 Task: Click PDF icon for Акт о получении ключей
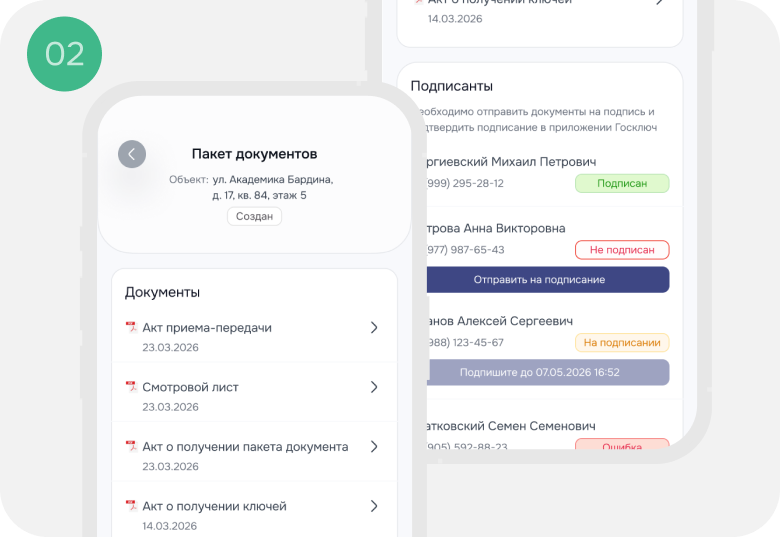point(131,506)
